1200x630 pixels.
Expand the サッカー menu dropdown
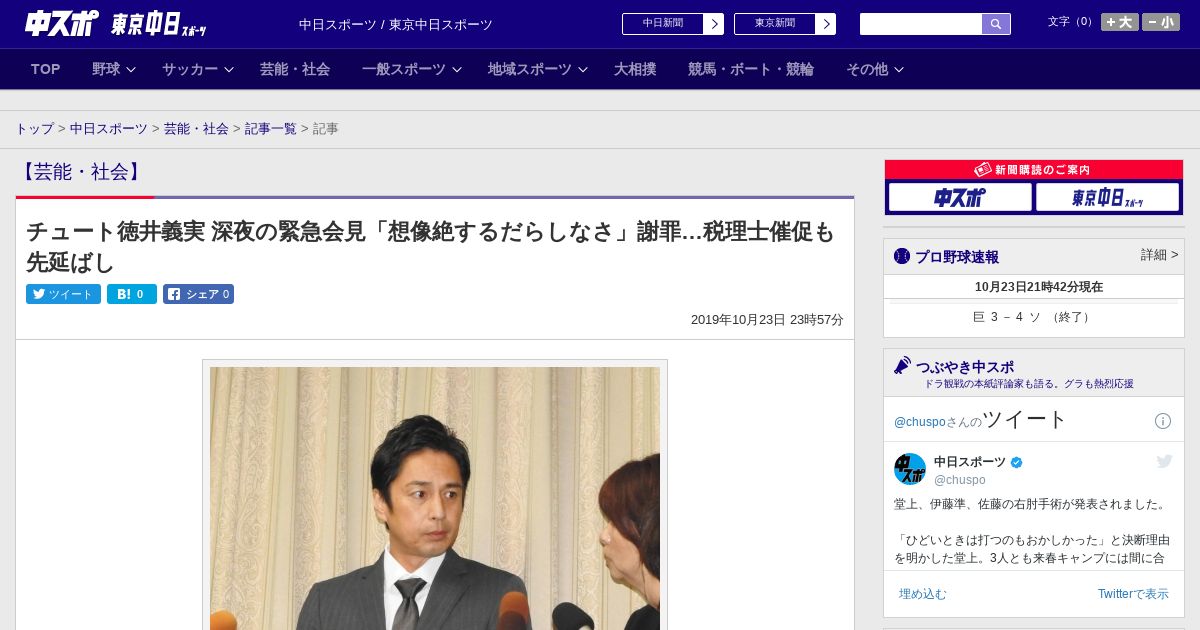(x=198, y=69)
